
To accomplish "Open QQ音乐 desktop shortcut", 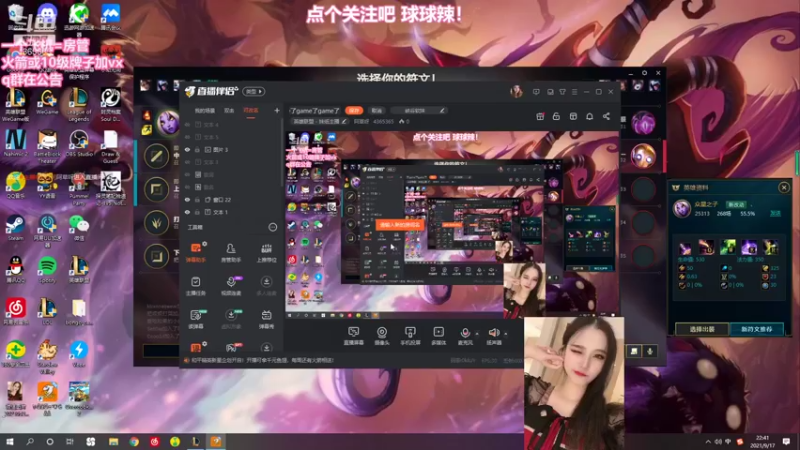I will [15, 186].
